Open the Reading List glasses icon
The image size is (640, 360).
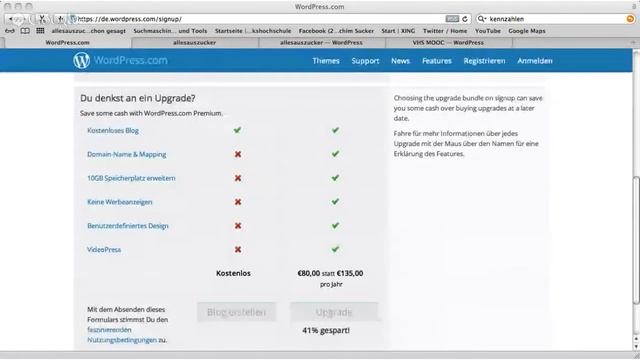click(x=10, y=31)
